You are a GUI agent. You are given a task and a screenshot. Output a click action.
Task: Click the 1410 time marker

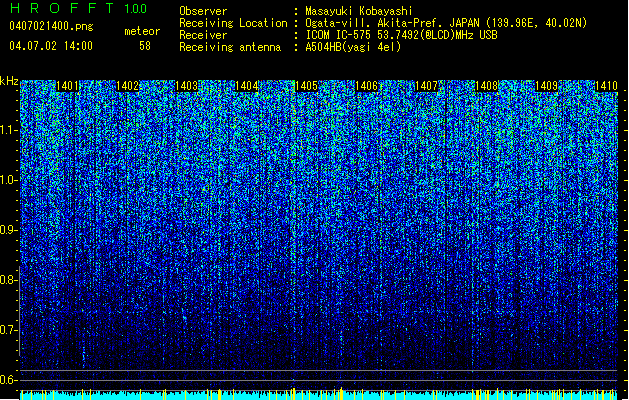[x=606, y=86]
